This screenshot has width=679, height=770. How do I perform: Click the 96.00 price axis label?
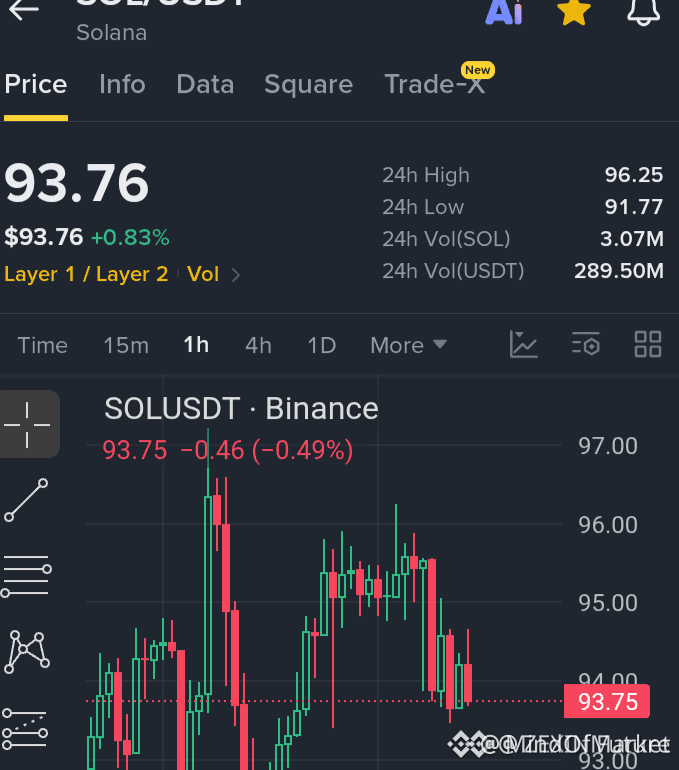[x=608, y=525]
